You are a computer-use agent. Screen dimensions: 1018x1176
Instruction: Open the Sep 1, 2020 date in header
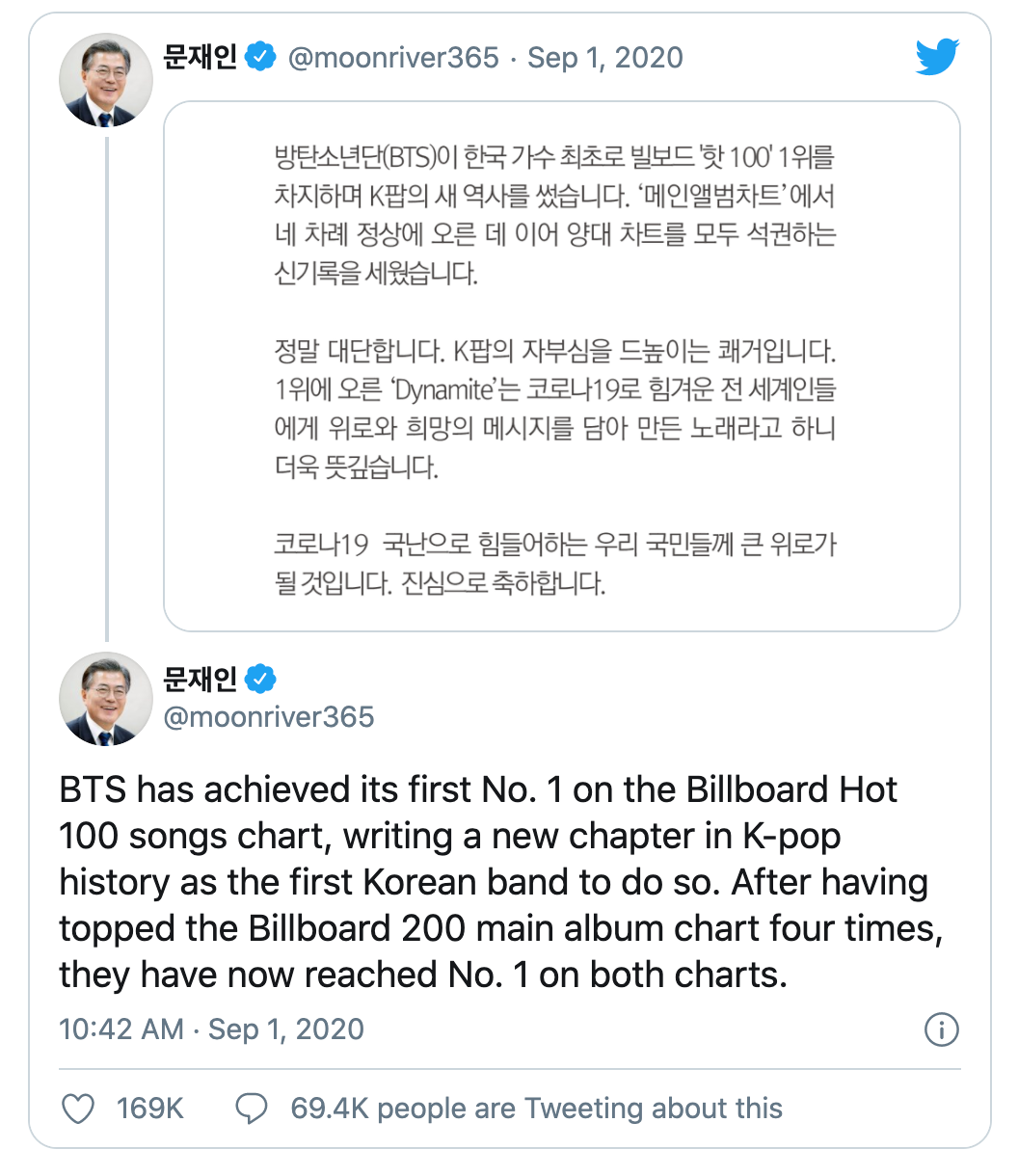pyautogui.click(x=604, y=57)
